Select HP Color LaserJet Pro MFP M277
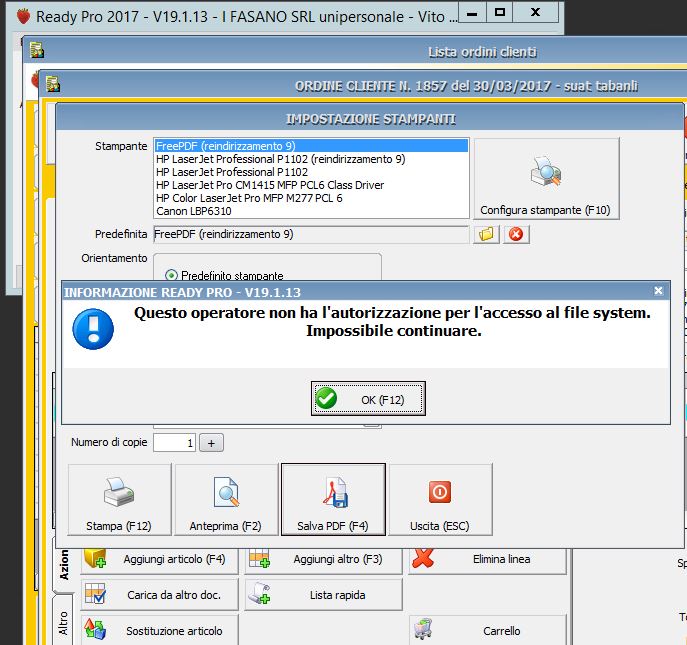The image size is (687, 645). click(311, 198)
